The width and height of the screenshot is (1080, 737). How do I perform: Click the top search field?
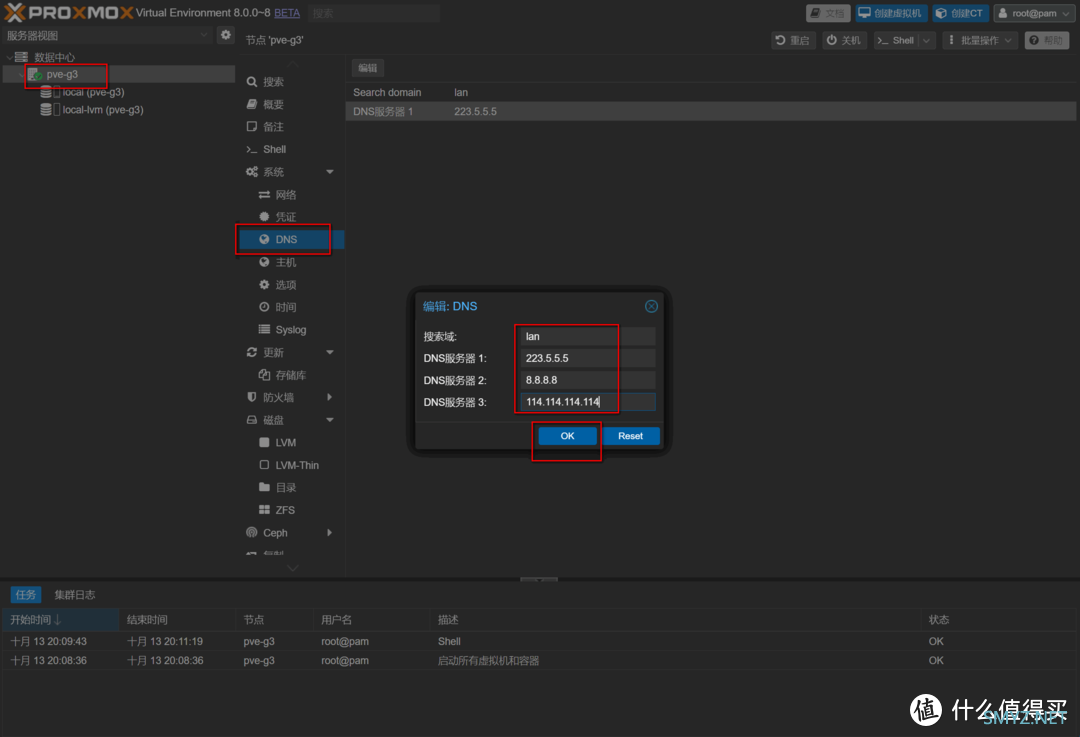(373, 13)
